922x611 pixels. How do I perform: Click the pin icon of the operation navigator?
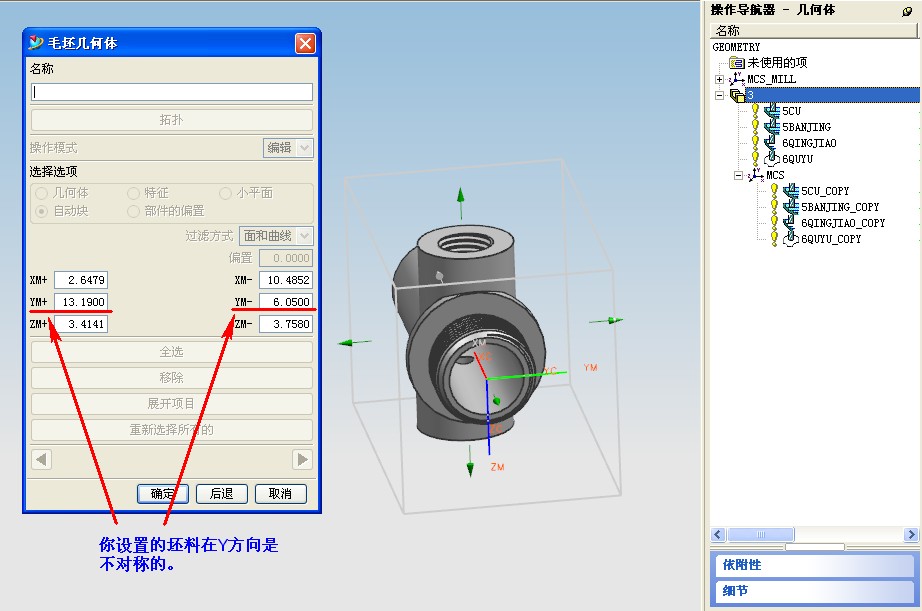pyautogui.click(x=907, y=11)
